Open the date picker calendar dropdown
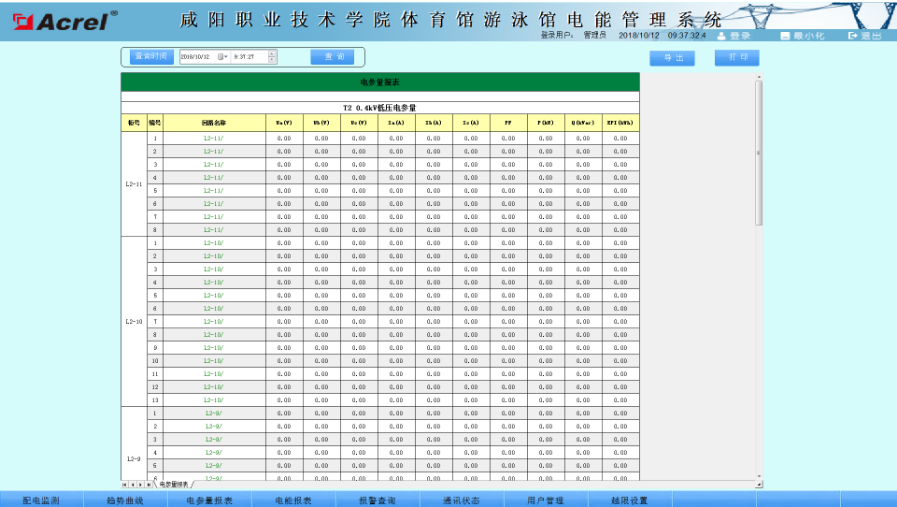The height and width of the screenshot is (507, 897). coord(222,57)
